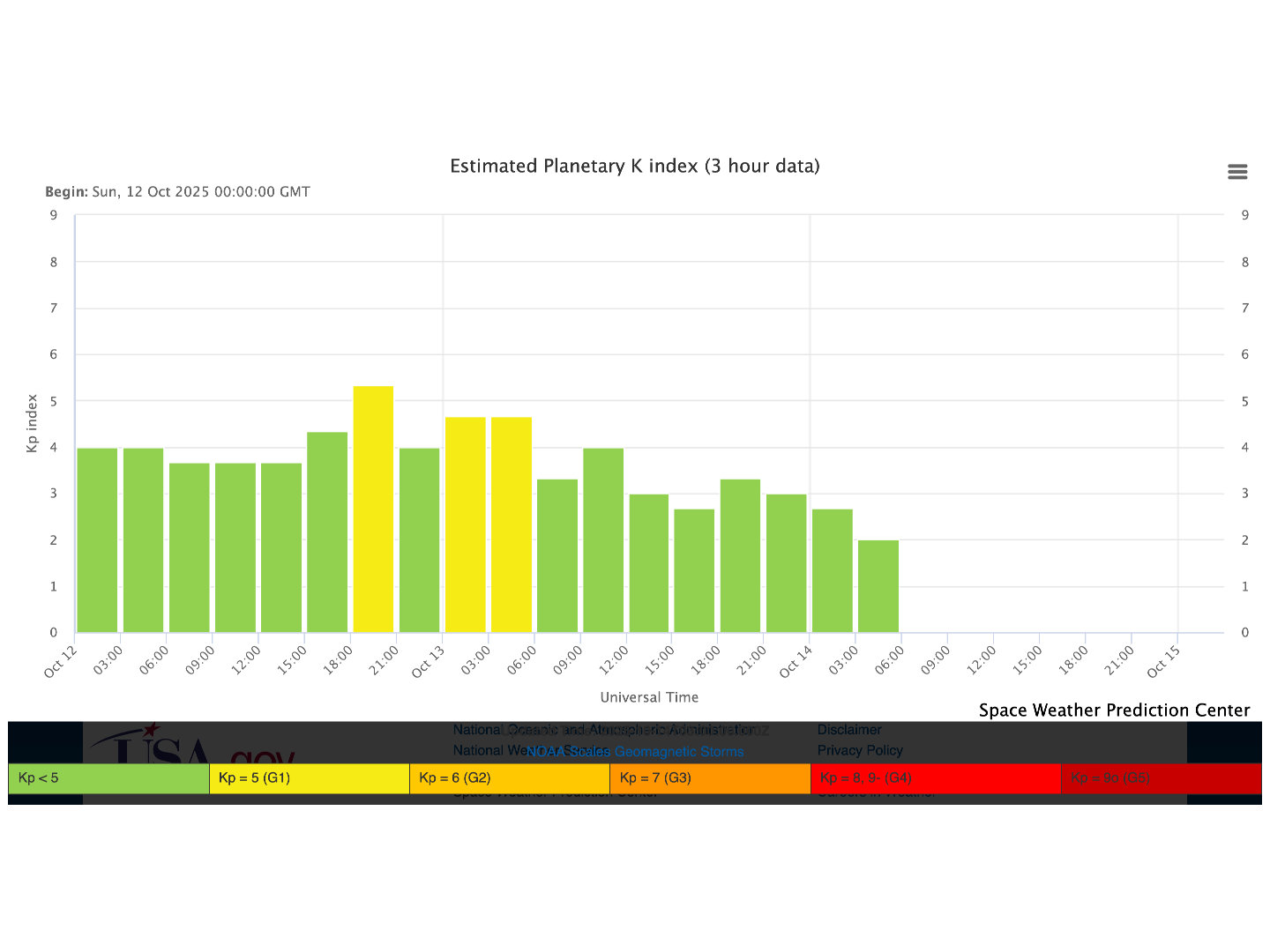Click the Space Weather Prediction Center credit text
Image resolution: width=1270 pixels, height=952 pixels.
(1113, 710)
